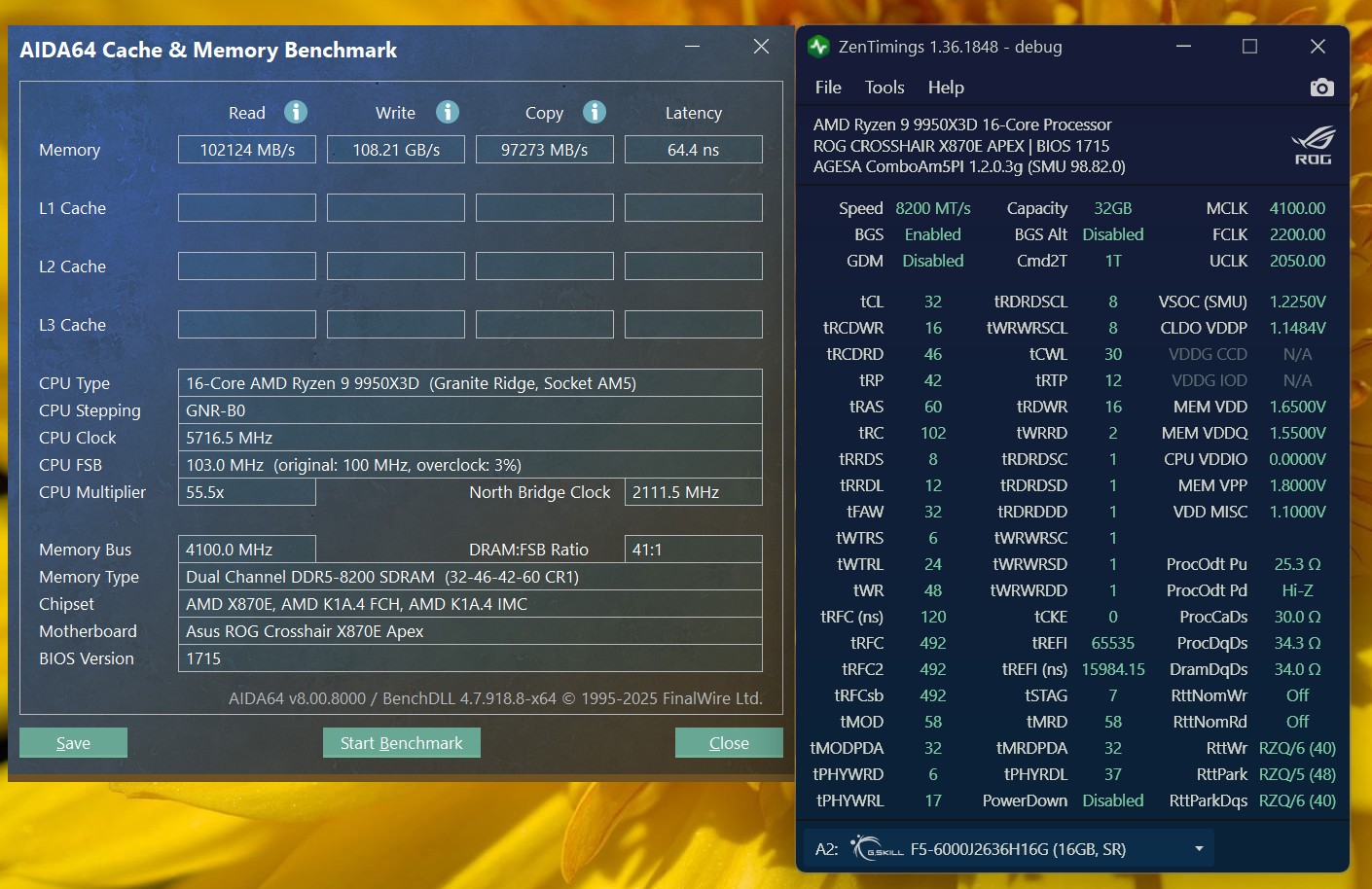Click the Copy info icon
The height and width of the screenshot is (889, 1372).
595,112
